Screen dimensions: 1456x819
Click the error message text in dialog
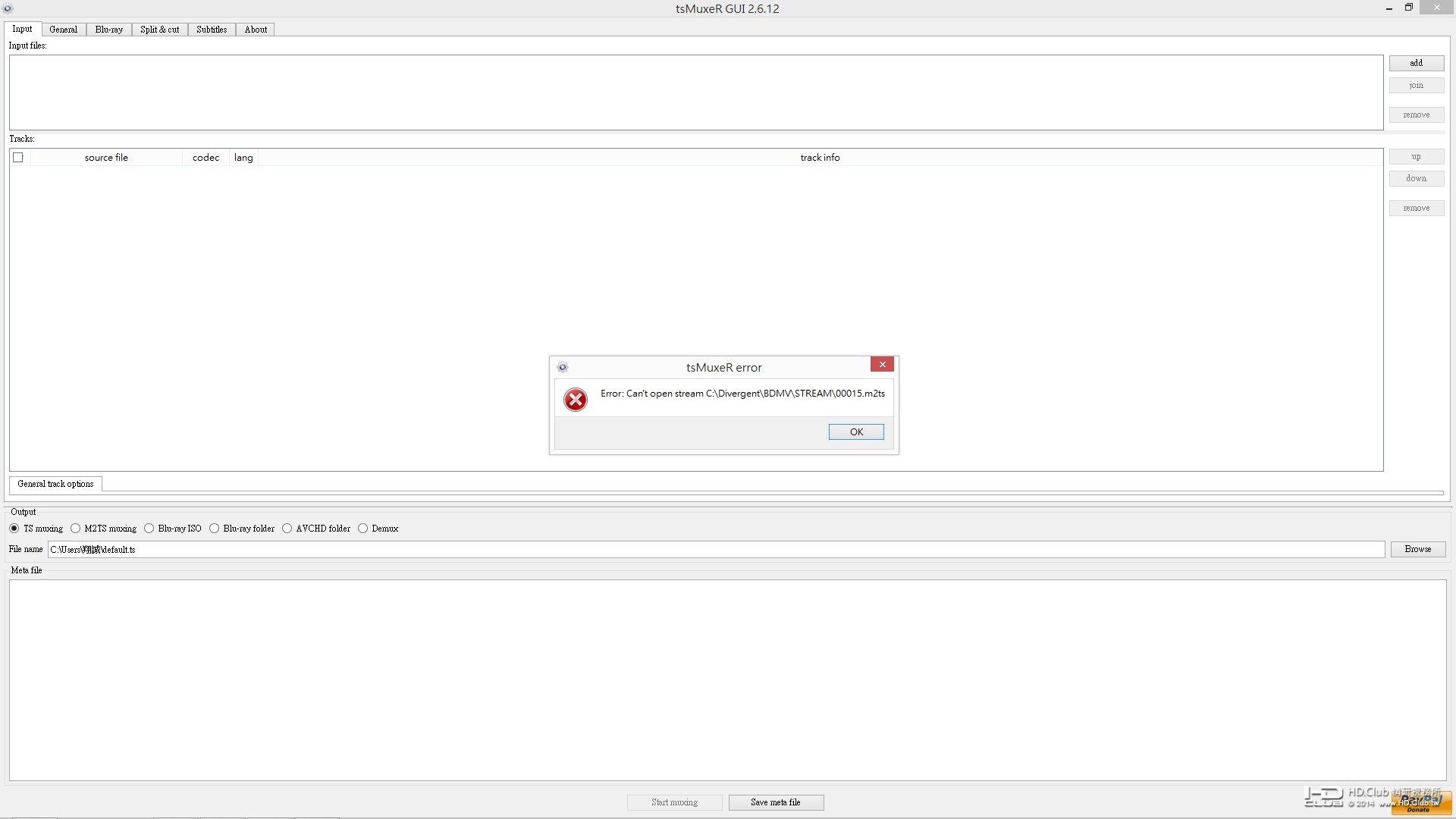[x=742, y=393]
